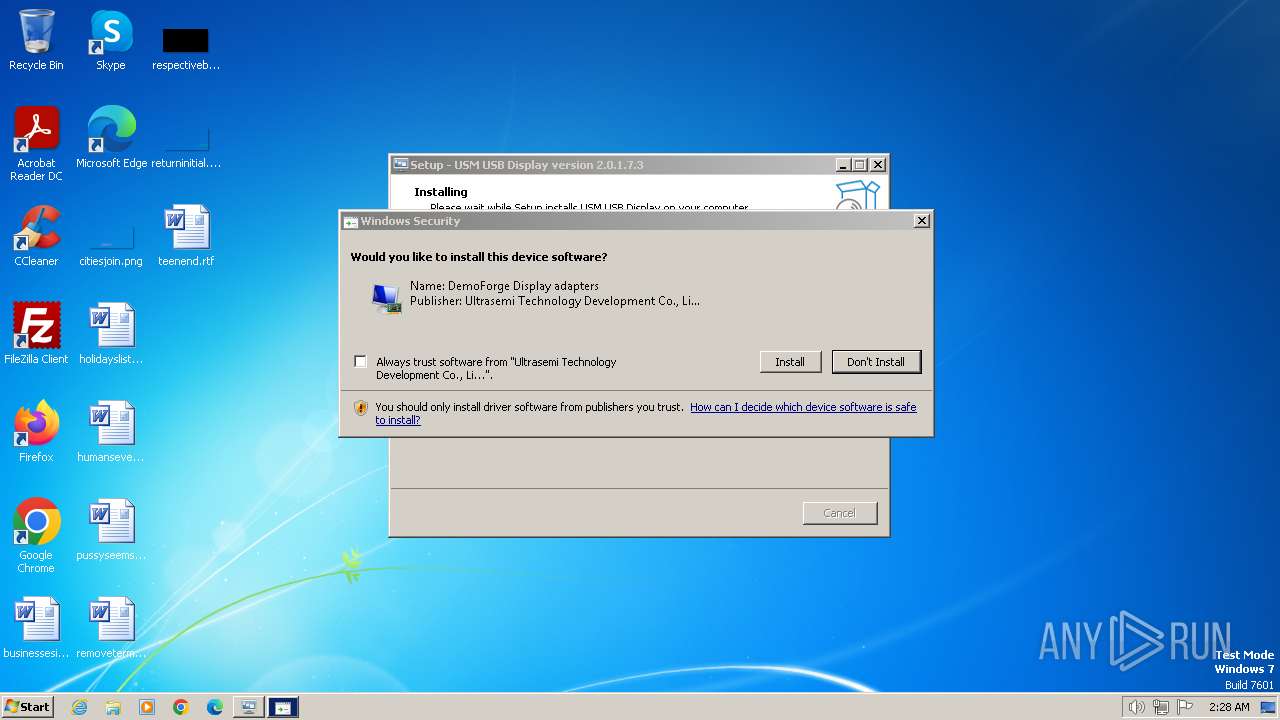Click the Start button

click(x=27, y=706)
